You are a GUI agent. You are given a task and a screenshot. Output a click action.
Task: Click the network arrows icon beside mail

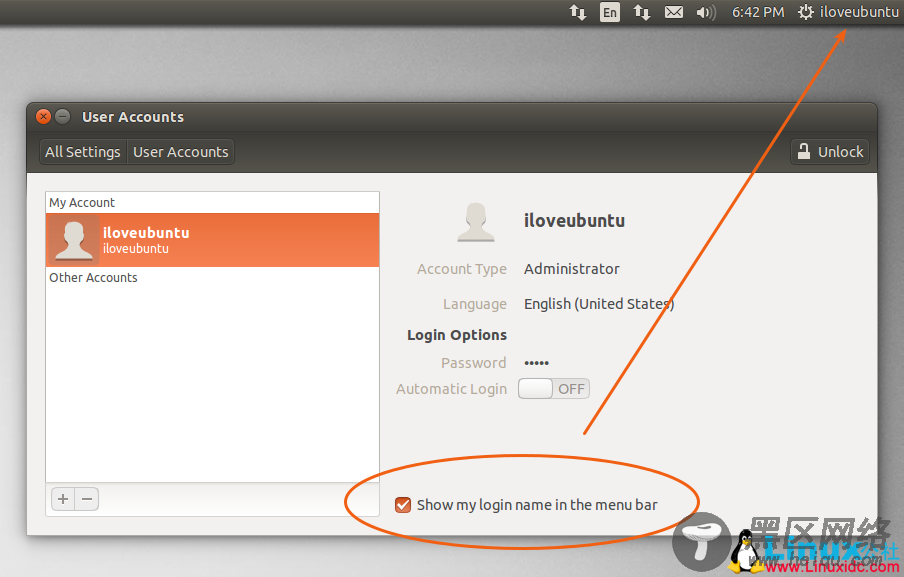[x=642, y=12]
